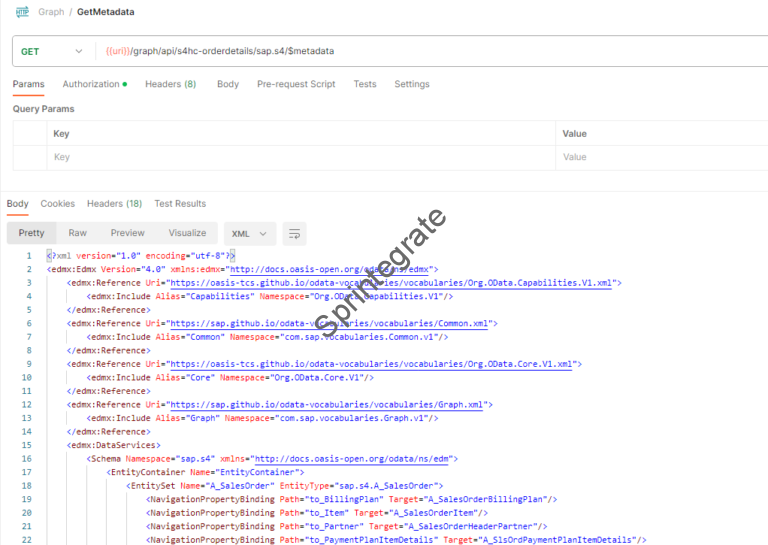Switch response view to Preview
768x545 pixels.
[127, 233]
